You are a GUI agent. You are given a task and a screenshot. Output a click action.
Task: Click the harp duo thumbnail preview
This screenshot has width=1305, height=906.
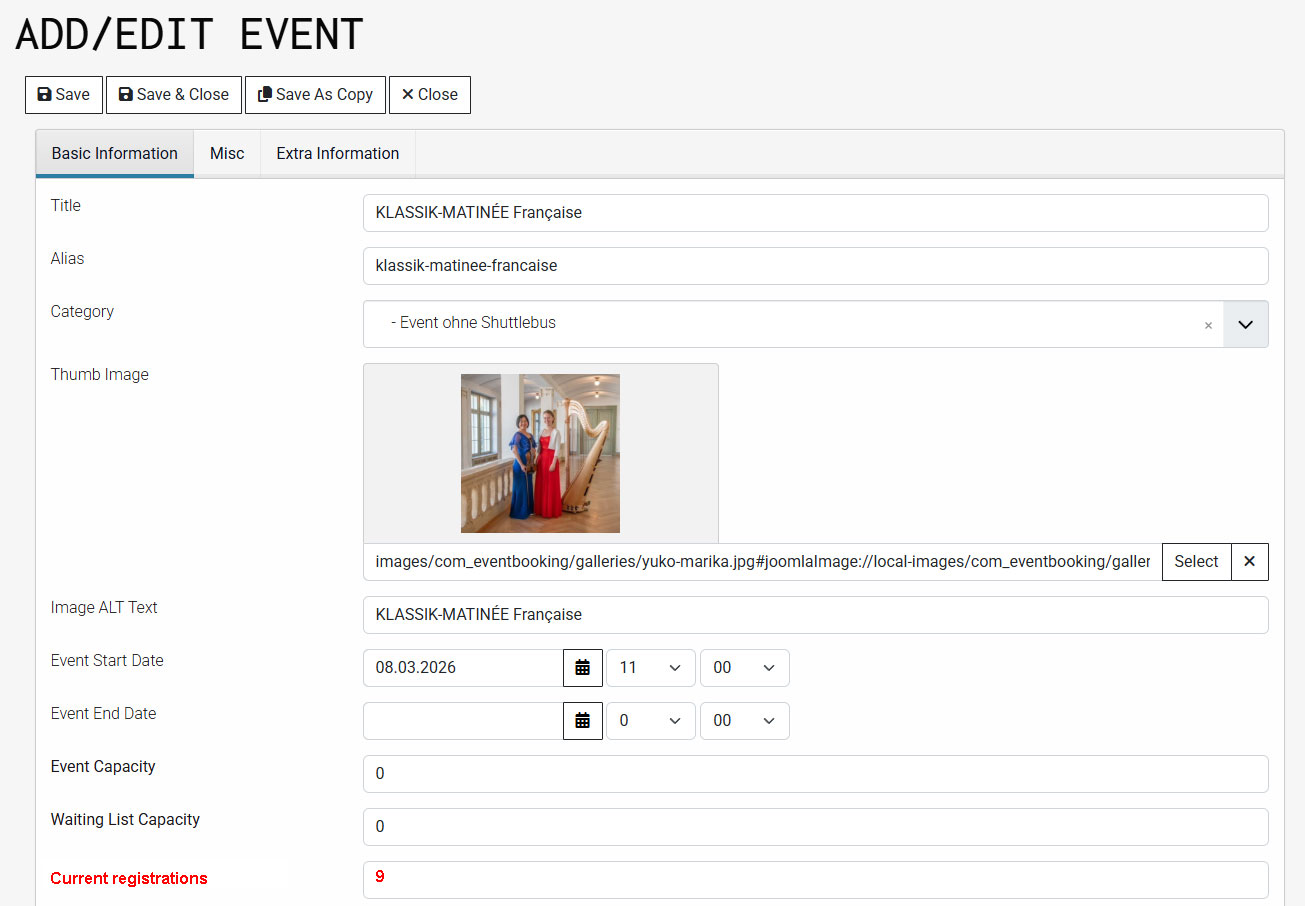[540, 453]
